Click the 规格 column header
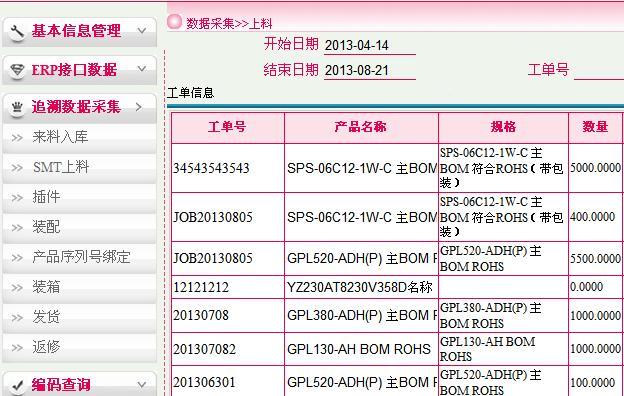The width and height of the screenshot is (624, 396). (503, 127)
